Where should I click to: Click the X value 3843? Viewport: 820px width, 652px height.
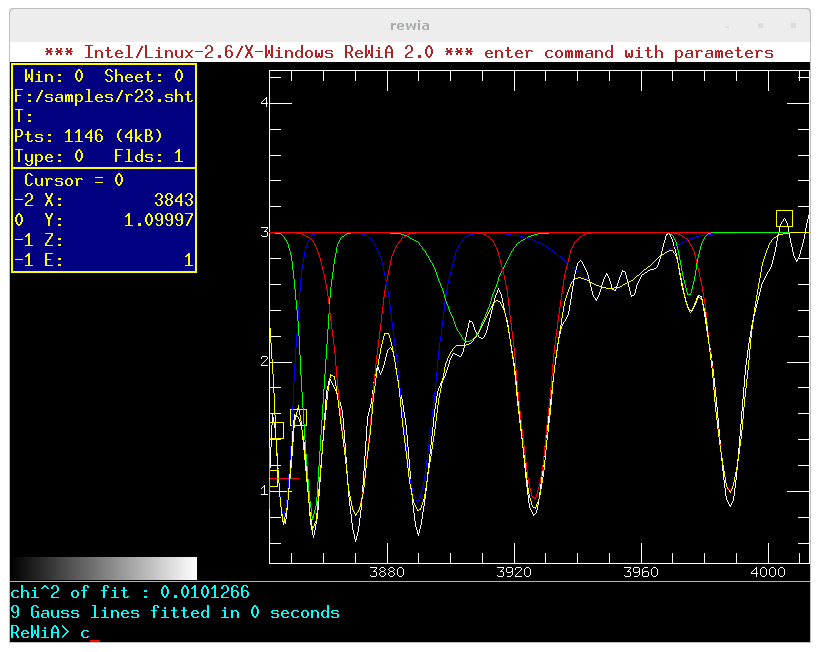pos(174,200)
